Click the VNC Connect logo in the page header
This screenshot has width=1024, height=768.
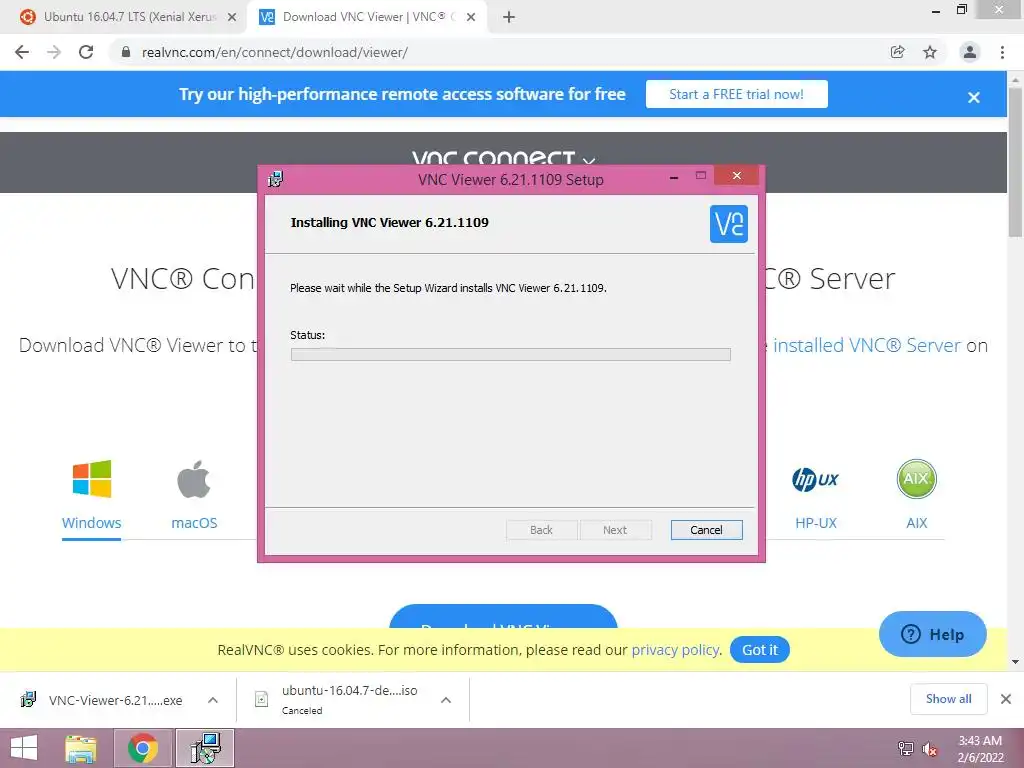click(x=493, y=157)
